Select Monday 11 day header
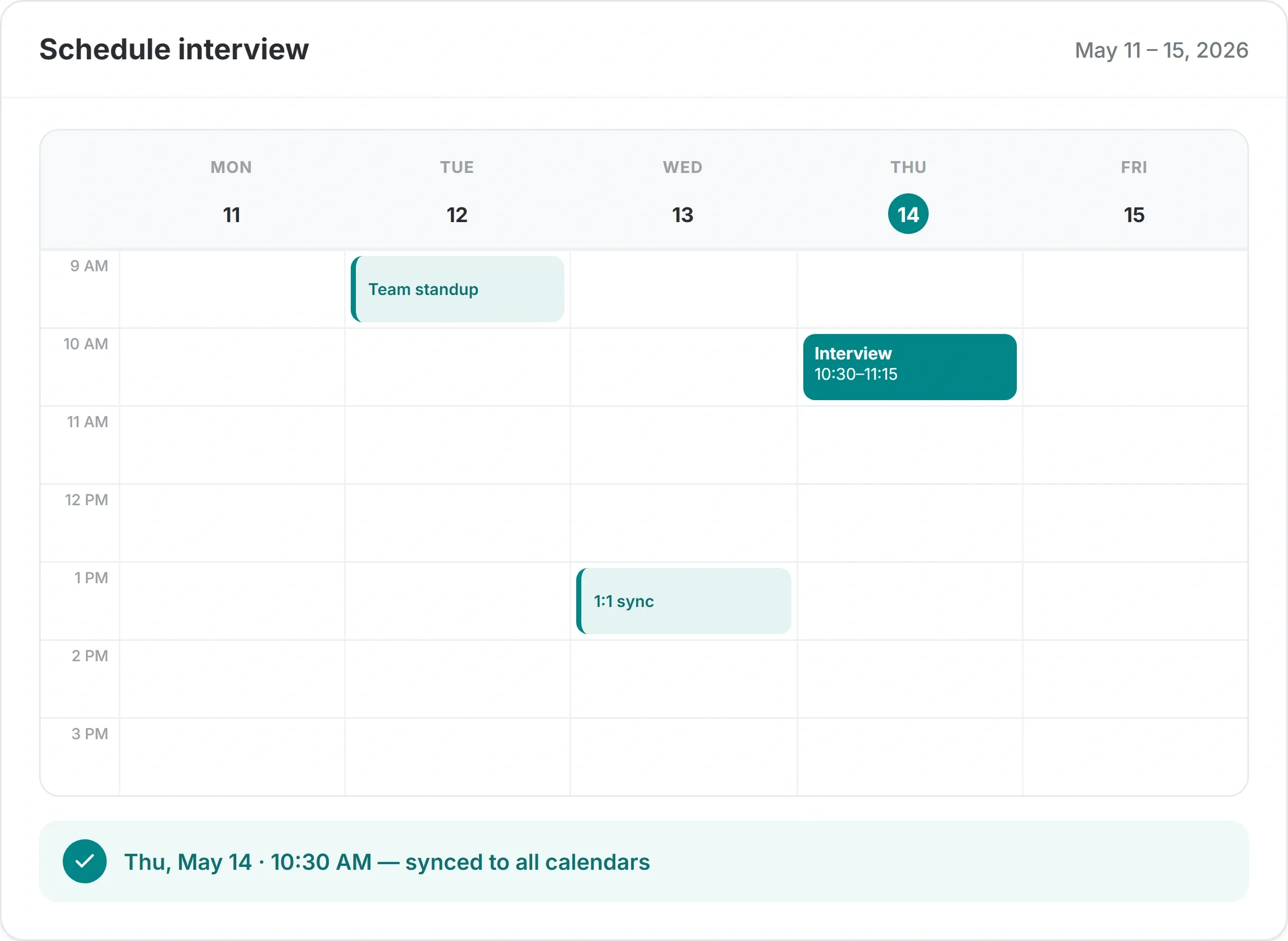 [x=231, y=191]
